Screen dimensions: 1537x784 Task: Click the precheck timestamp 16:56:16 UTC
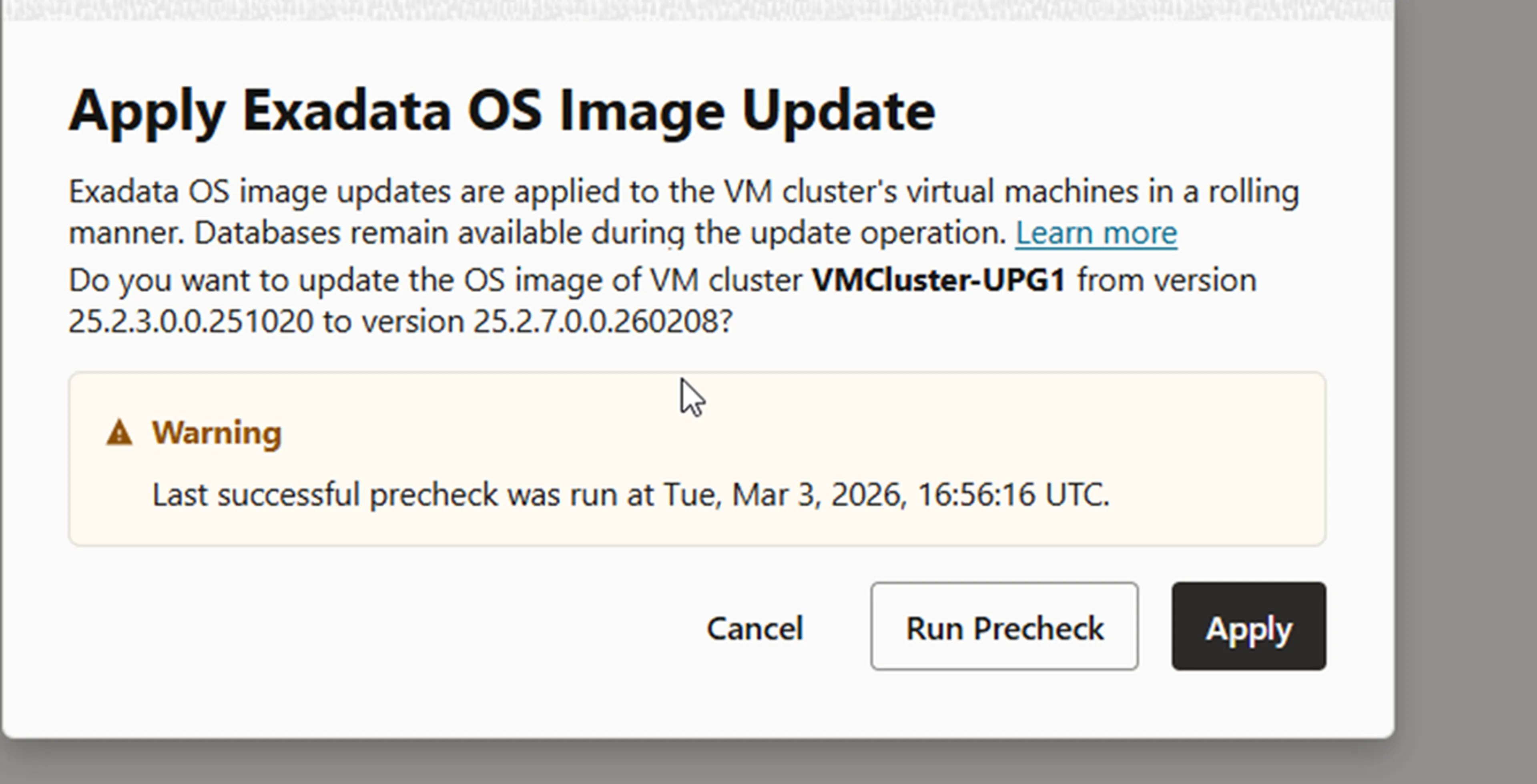tap(1013, 495)
